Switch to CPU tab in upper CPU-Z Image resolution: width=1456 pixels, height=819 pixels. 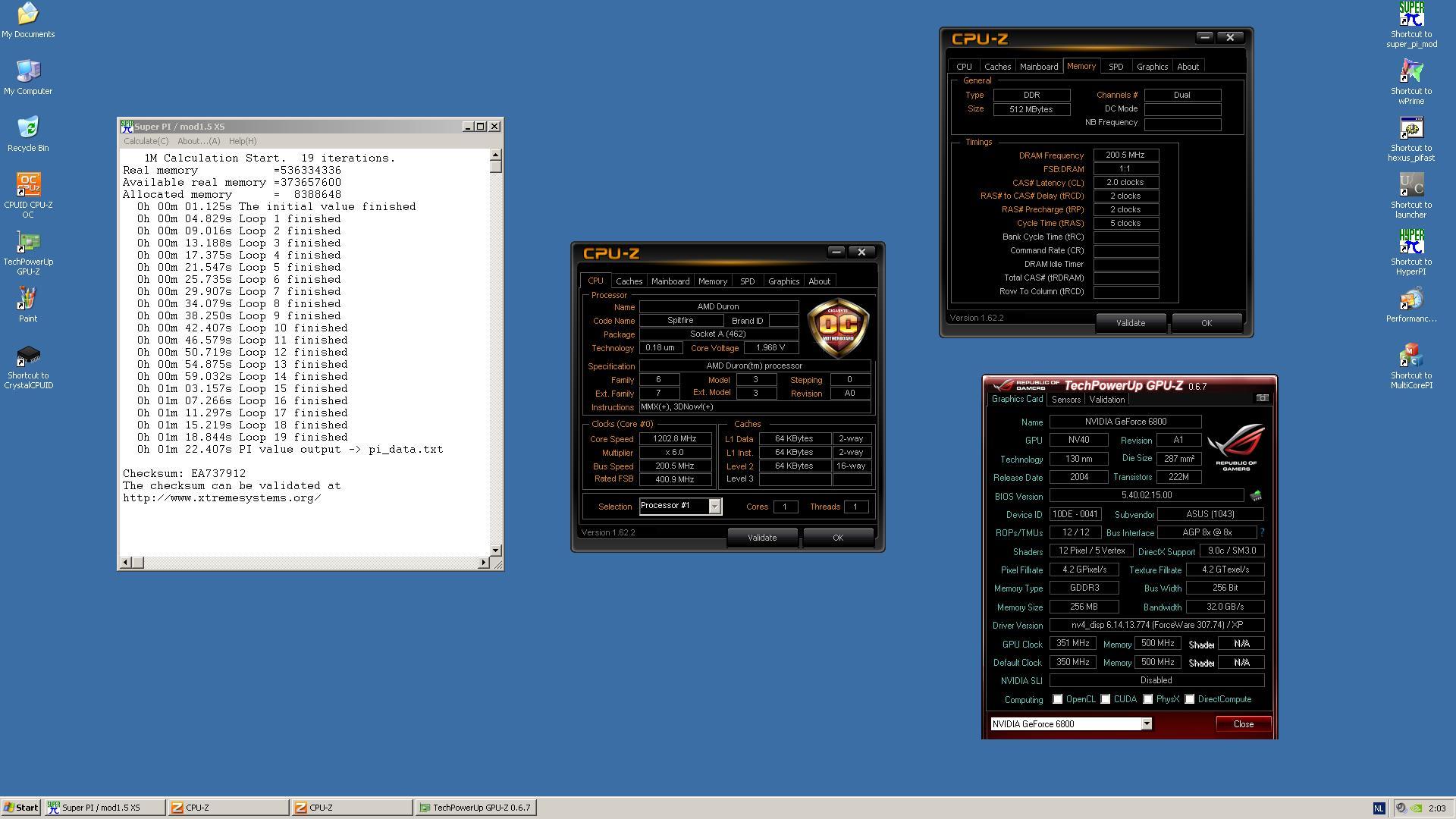click(964, 67)
